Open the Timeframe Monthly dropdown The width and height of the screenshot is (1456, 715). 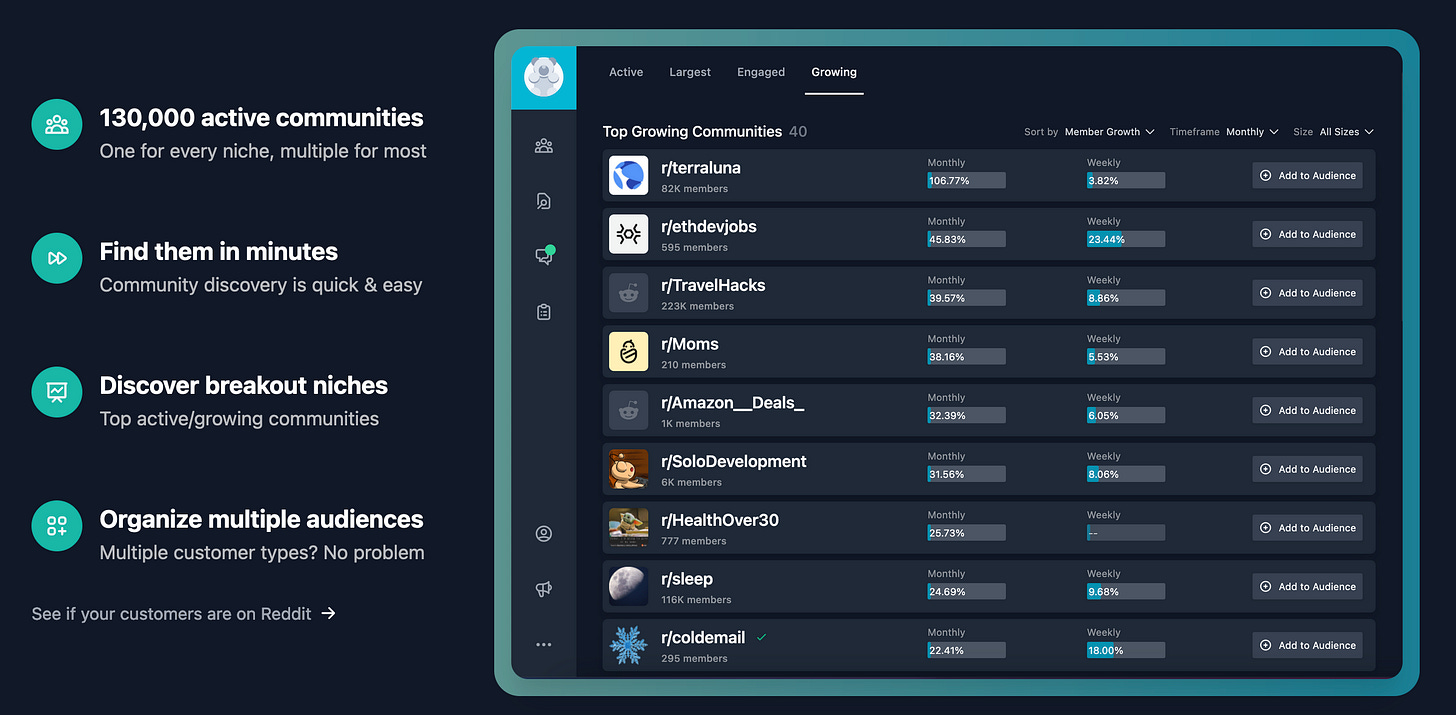click(1252, 132)
